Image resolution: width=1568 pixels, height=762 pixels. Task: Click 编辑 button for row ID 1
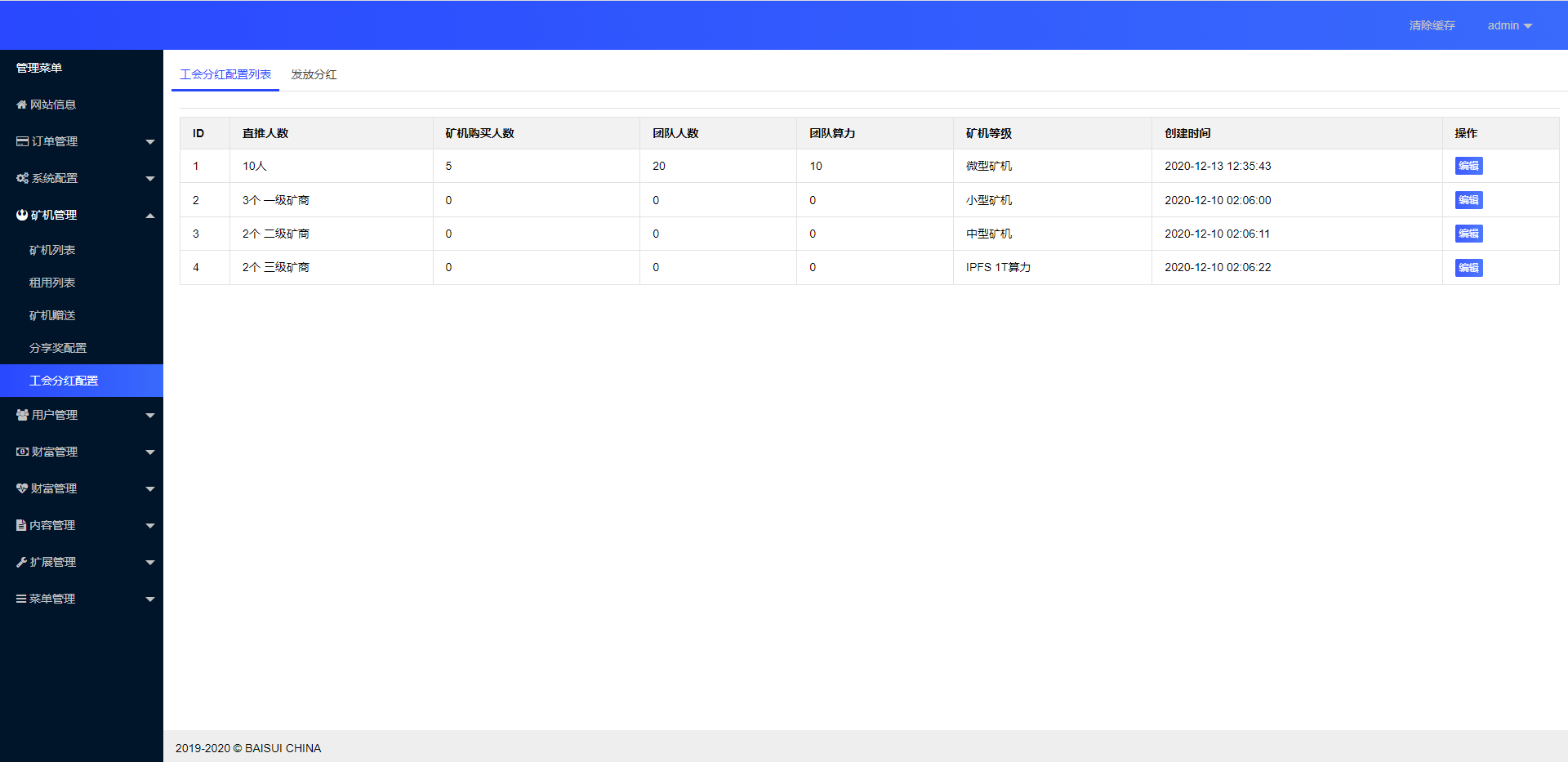(x=1468, y=166)
